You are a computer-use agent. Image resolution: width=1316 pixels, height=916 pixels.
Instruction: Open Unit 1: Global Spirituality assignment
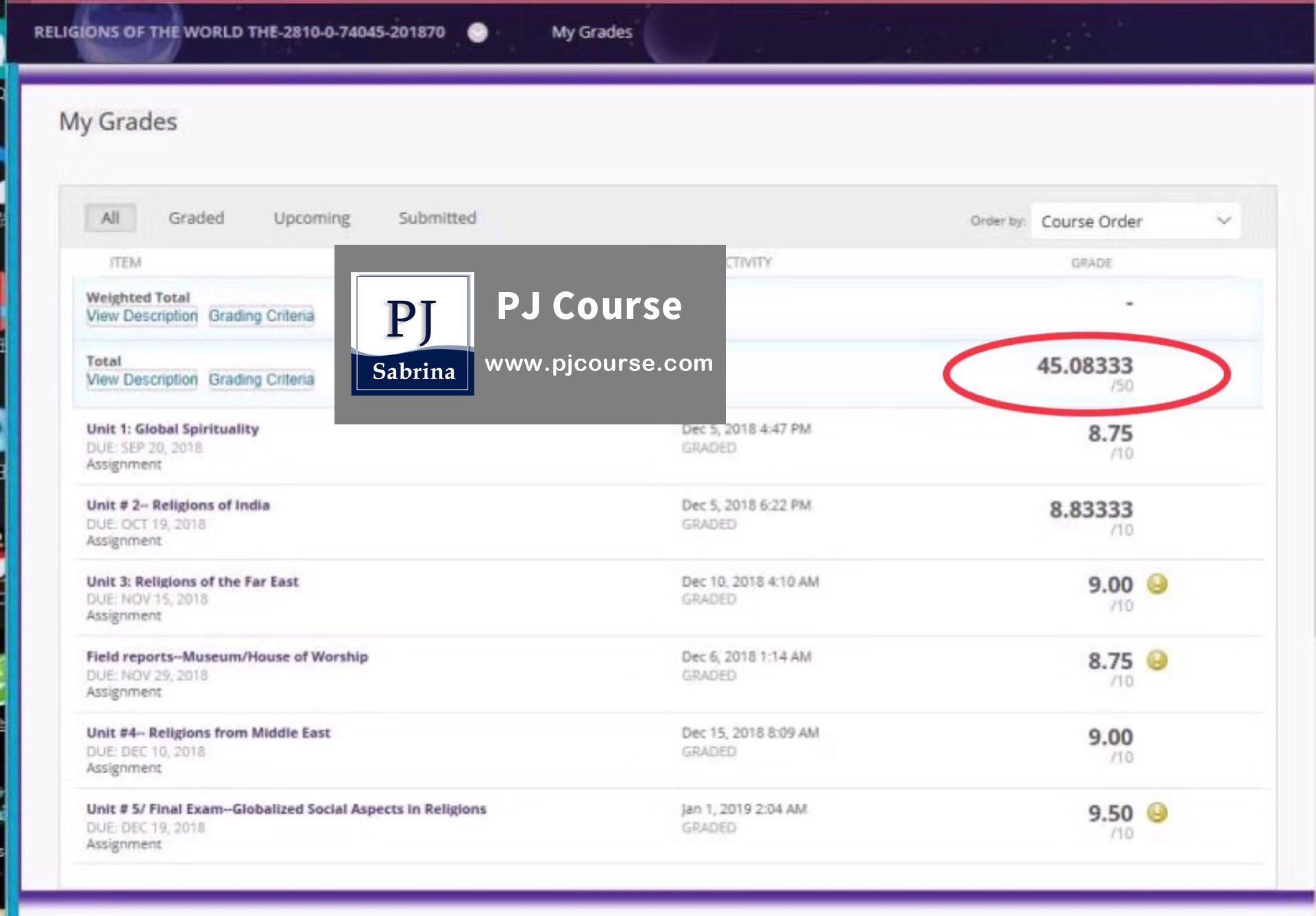pos(173,429)
